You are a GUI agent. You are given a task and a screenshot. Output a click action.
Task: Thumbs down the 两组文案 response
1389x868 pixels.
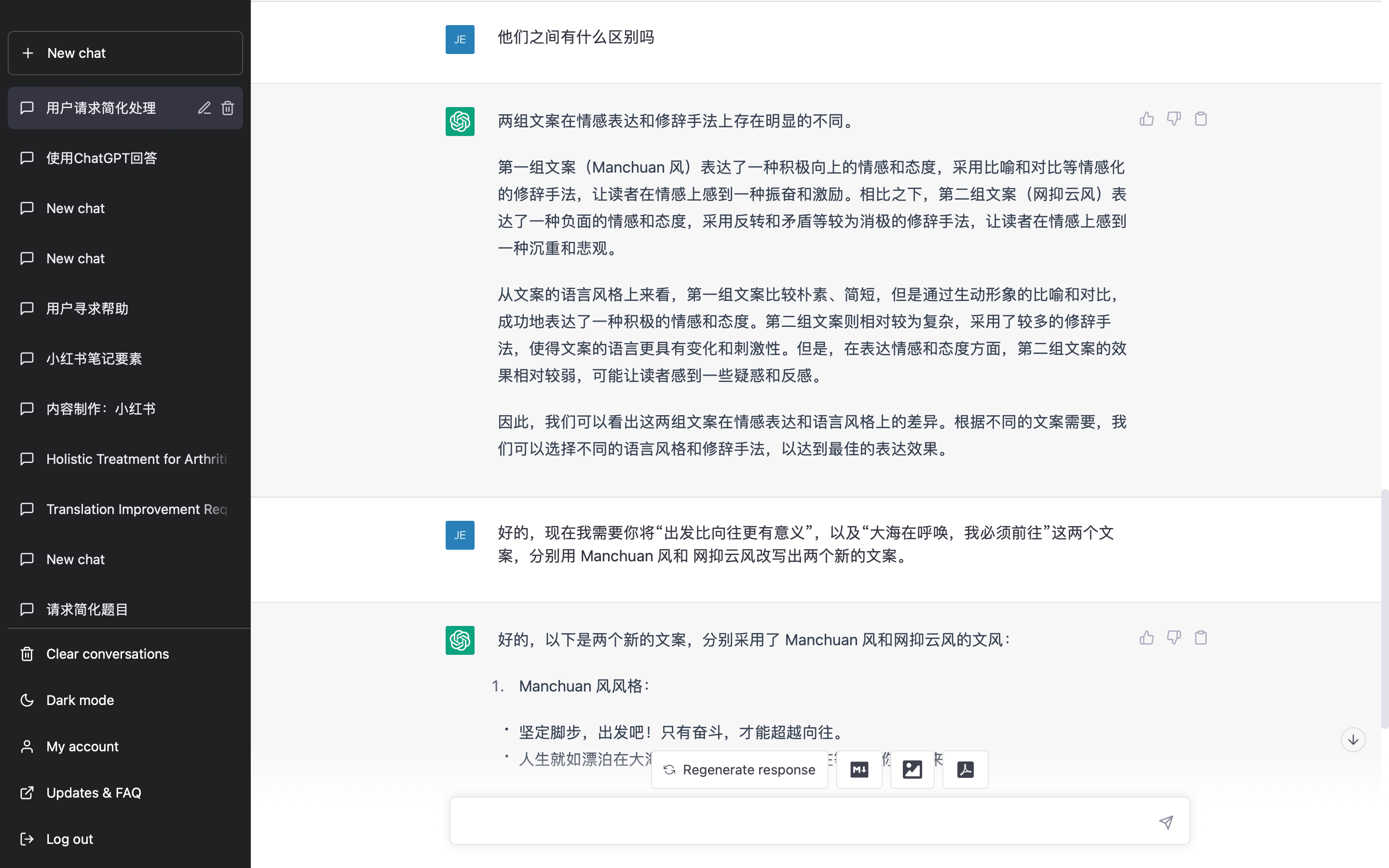[1174, 119]
